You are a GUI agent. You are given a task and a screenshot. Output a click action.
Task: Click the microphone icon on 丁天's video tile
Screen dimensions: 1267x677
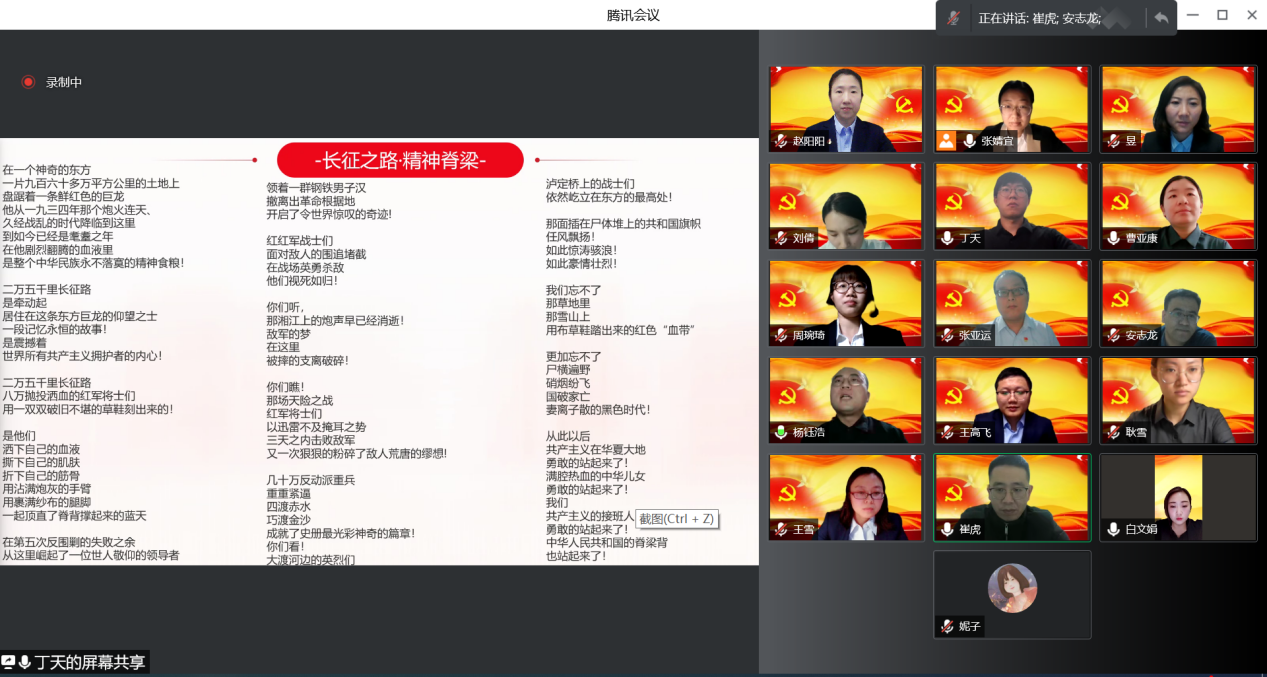946,238
